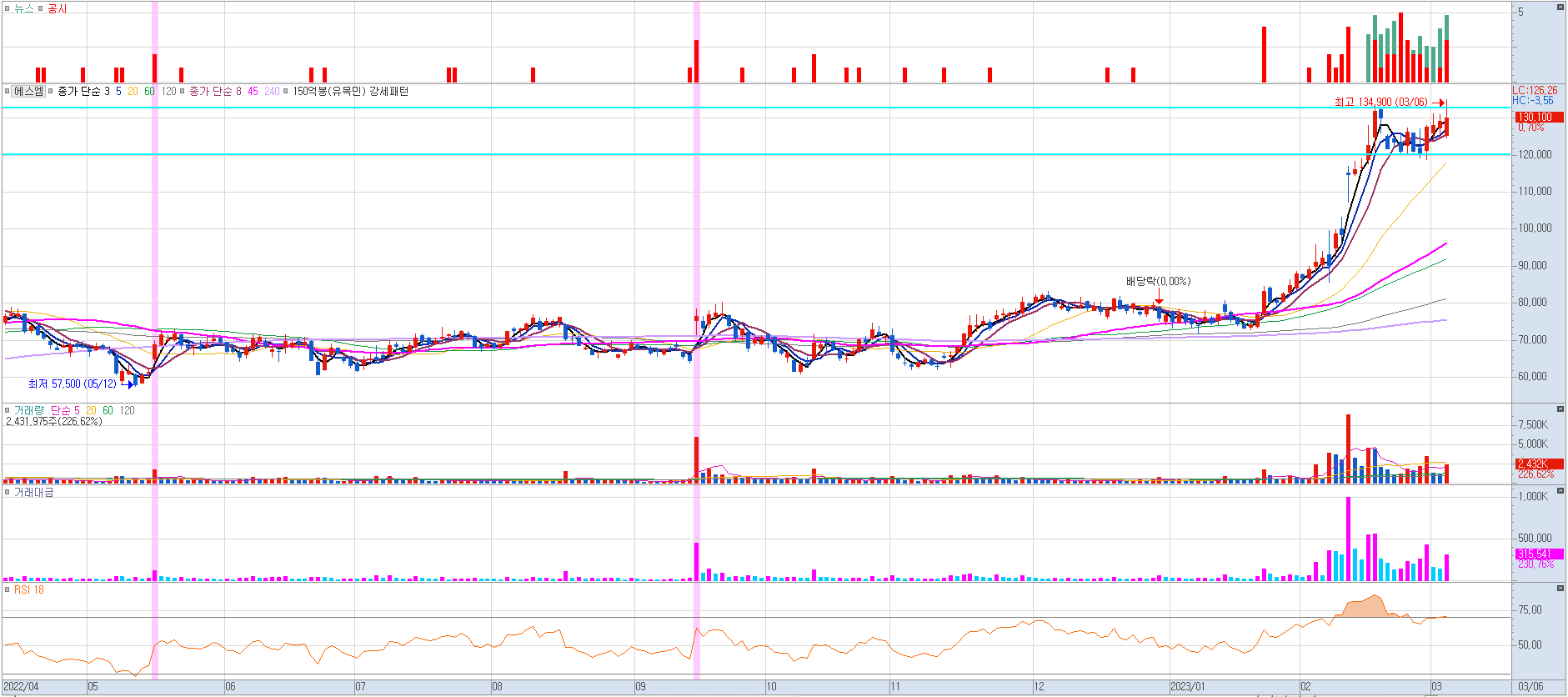Select the lavender 240-day average value
The height and width of the screenshot is (697, 1568).
click(x=272, y=91)
